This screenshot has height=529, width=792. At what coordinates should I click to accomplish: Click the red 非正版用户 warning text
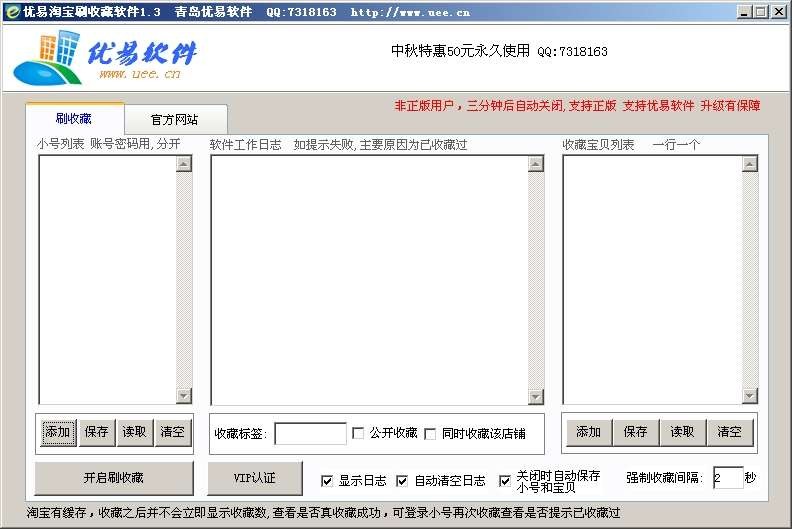coord(577,106)
